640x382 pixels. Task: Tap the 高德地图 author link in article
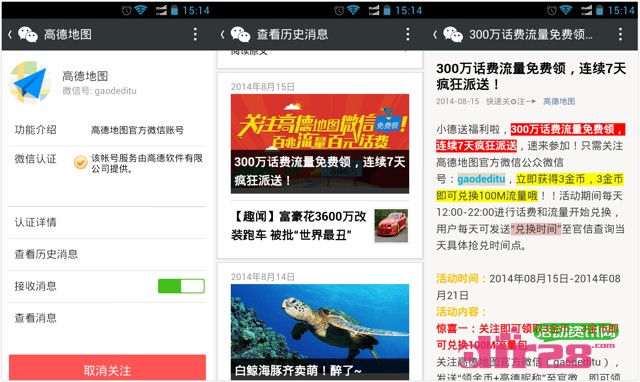tap(559, 101)
